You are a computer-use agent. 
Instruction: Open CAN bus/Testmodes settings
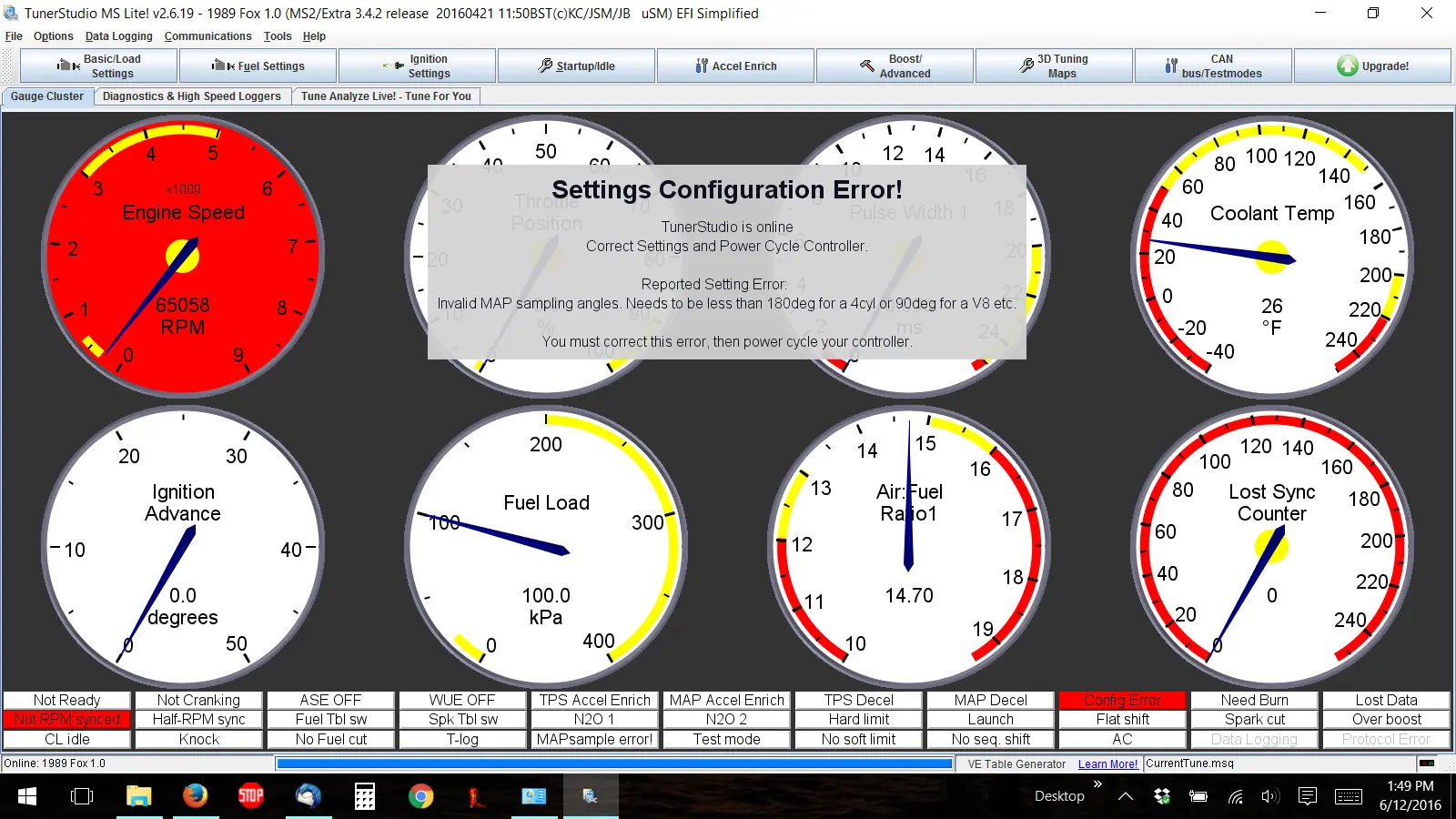(1213, 66)
